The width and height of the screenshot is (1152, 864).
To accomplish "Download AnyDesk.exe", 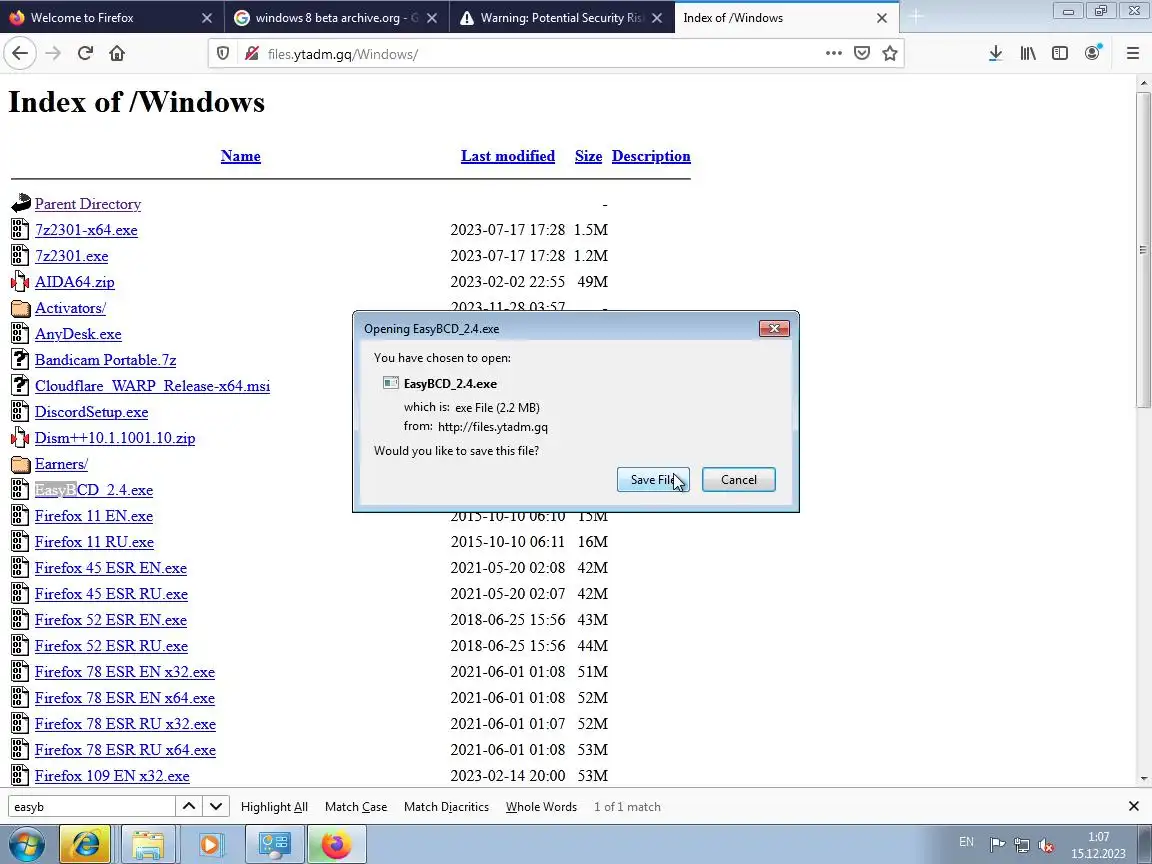I will pos(78,334).
